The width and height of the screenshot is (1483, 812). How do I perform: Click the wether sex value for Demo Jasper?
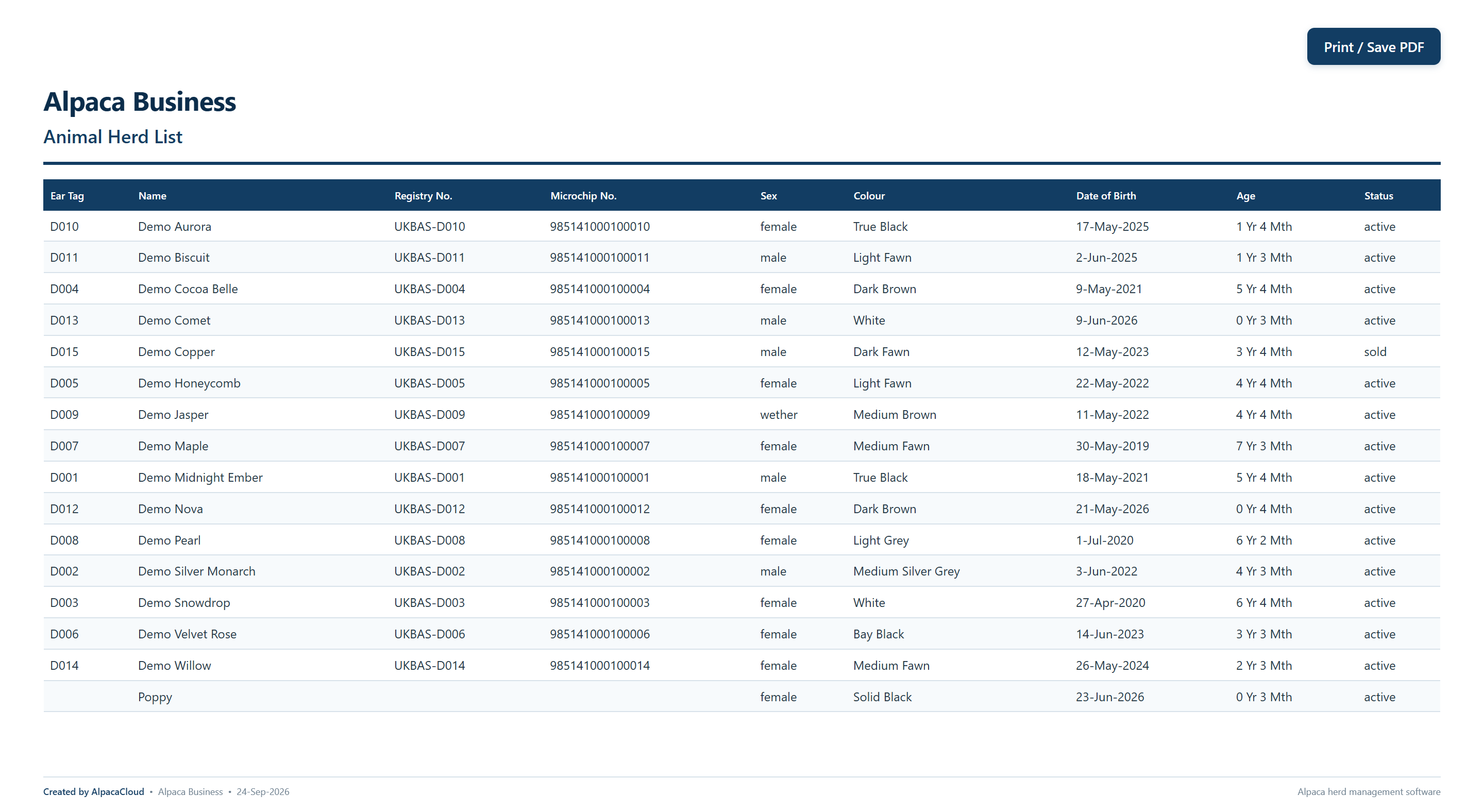pyautogui.click(x=779, y=415)
